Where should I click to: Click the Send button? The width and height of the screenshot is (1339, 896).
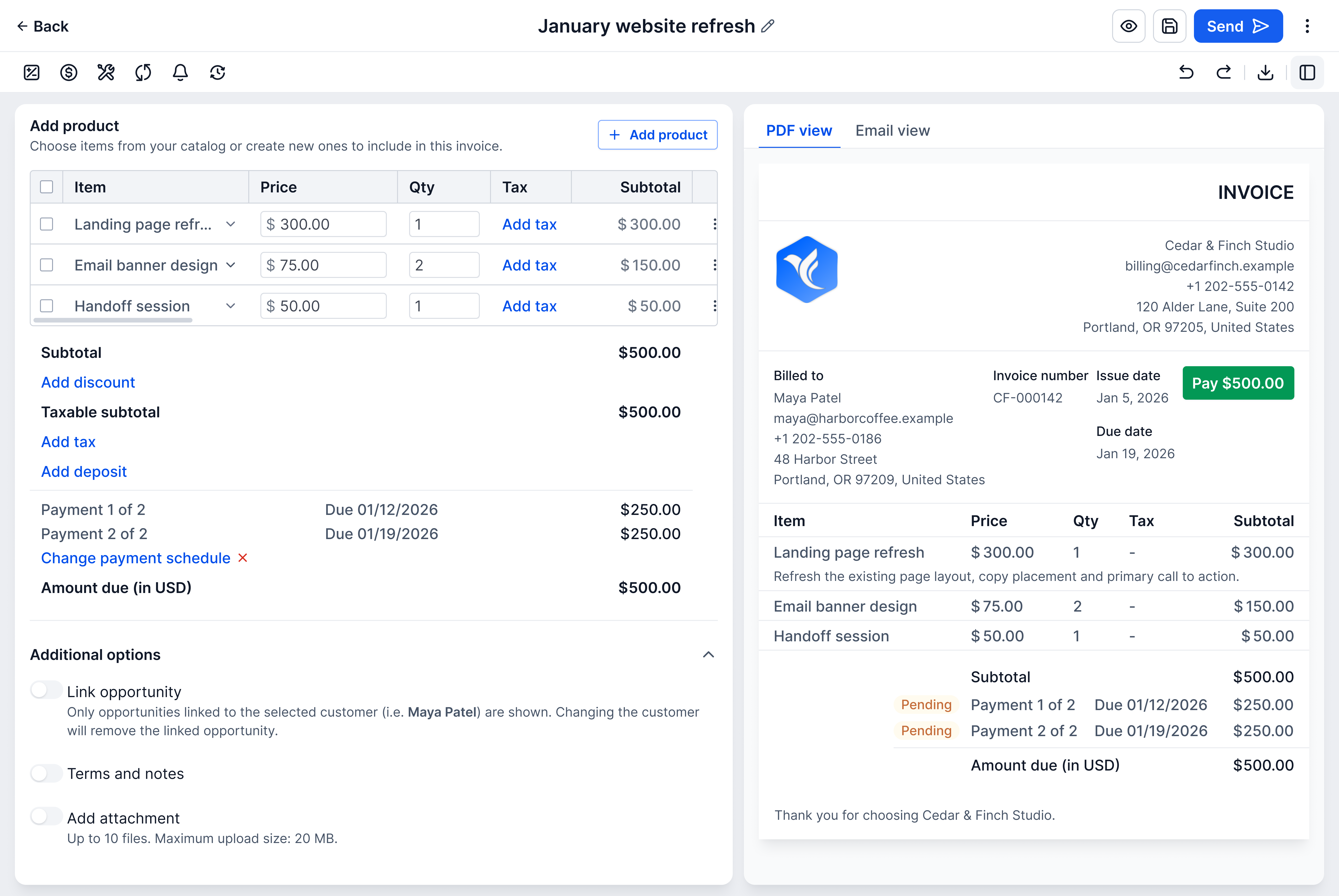tap(1238, 26)
